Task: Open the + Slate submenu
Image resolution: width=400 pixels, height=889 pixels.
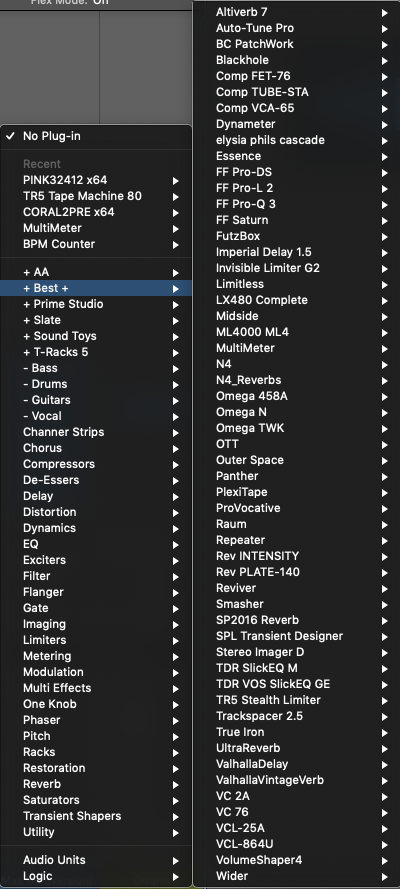Action: coord(96,320)
